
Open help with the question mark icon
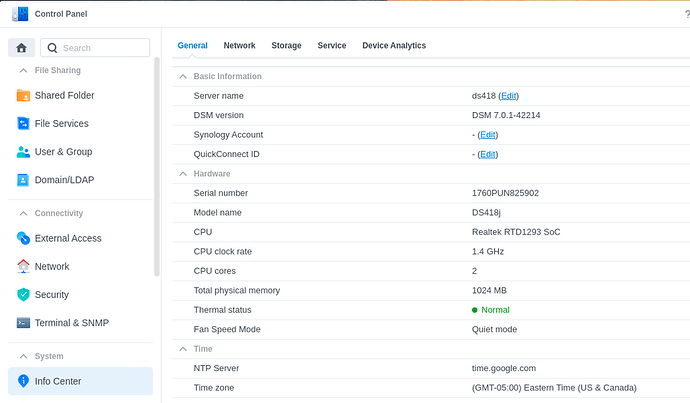click(x=687, y=15)
